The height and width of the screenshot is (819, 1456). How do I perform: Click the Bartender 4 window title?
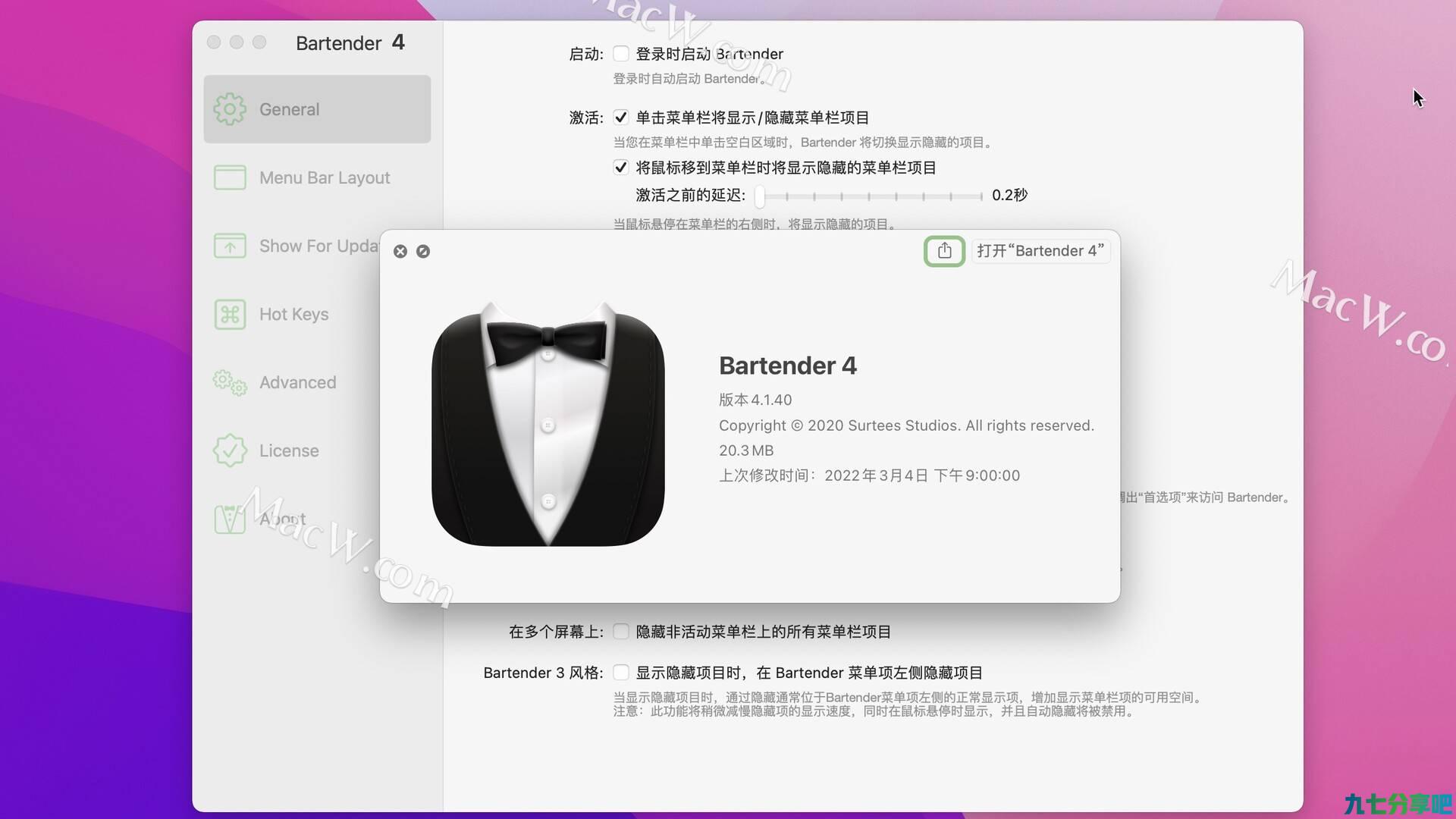[350, 43]
